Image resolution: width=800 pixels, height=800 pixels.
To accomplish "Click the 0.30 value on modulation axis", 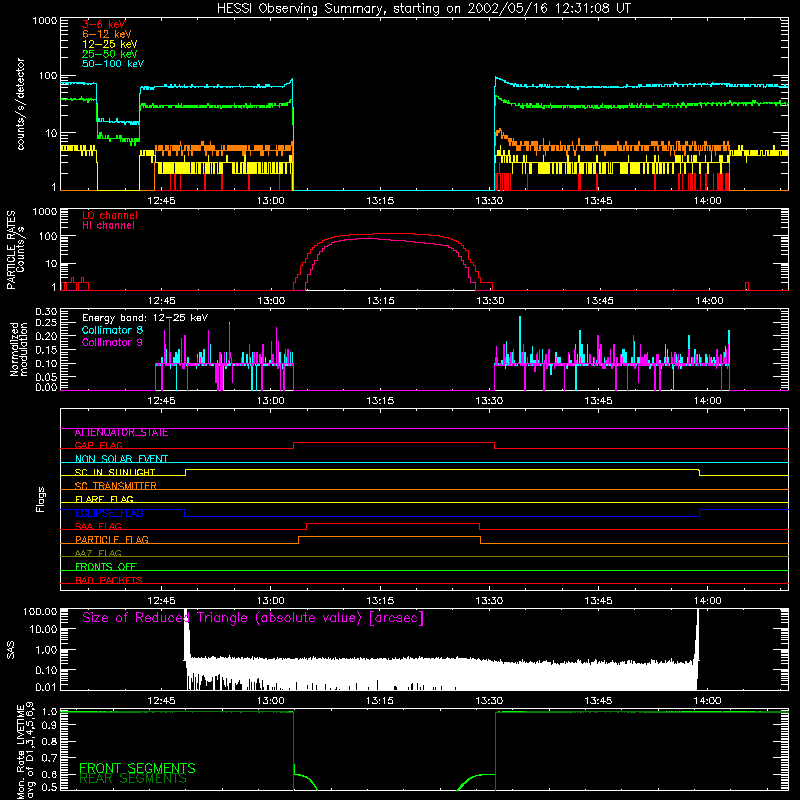I will pos(46,312).
